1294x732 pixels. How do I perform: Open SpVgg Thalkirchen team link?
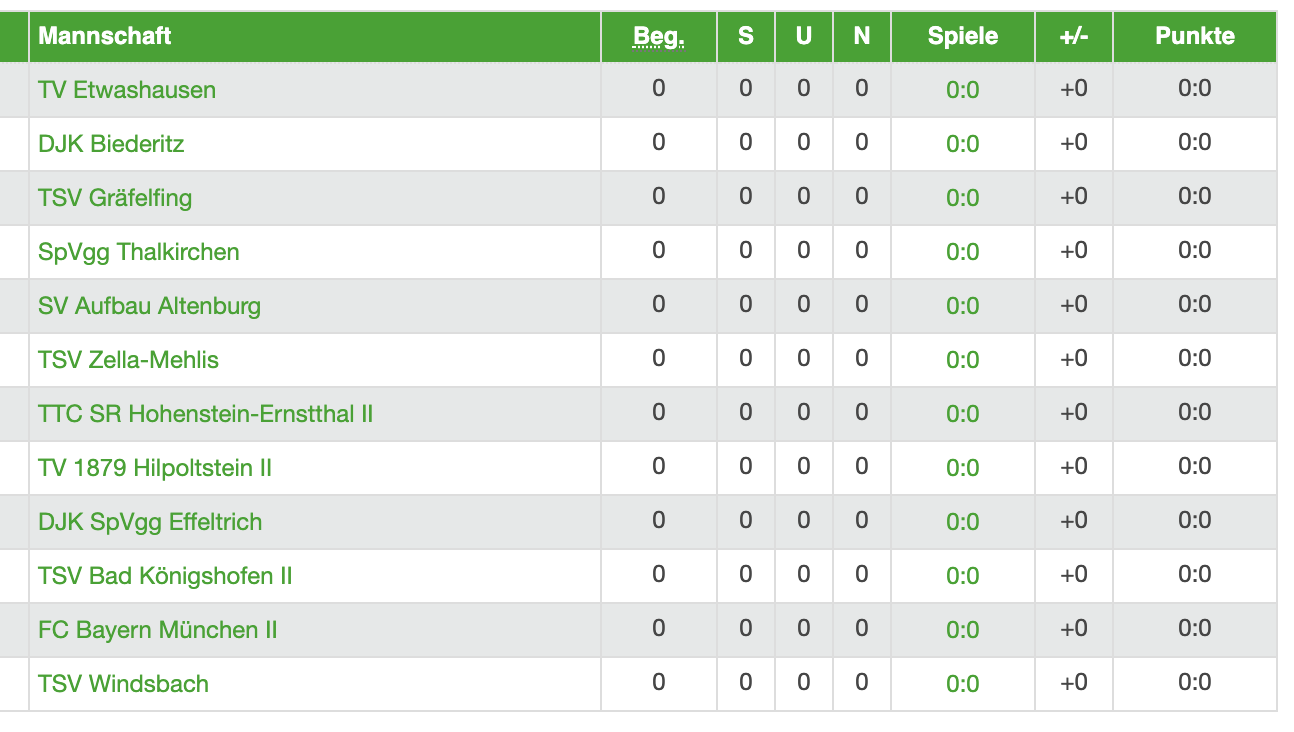click(139, 252)
